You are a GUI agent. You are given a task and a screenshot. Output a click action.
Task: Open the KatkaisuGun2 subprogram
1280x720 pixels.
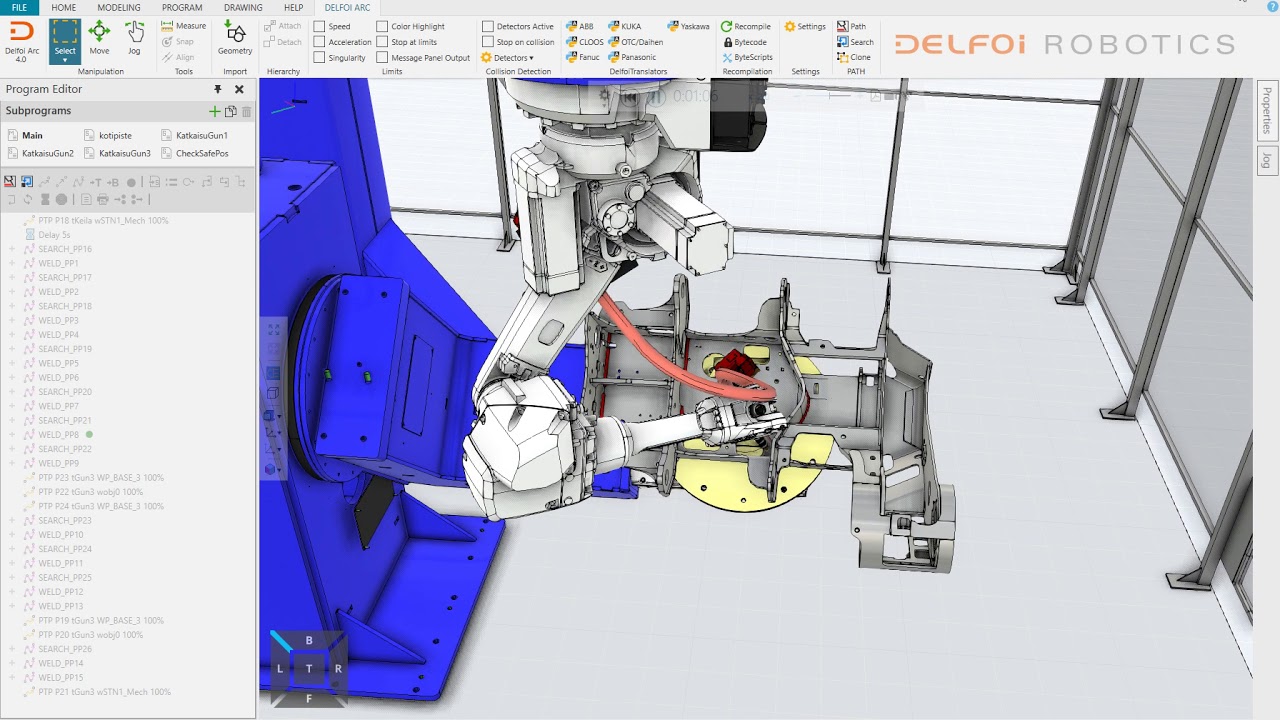click(x=47, y=154)
